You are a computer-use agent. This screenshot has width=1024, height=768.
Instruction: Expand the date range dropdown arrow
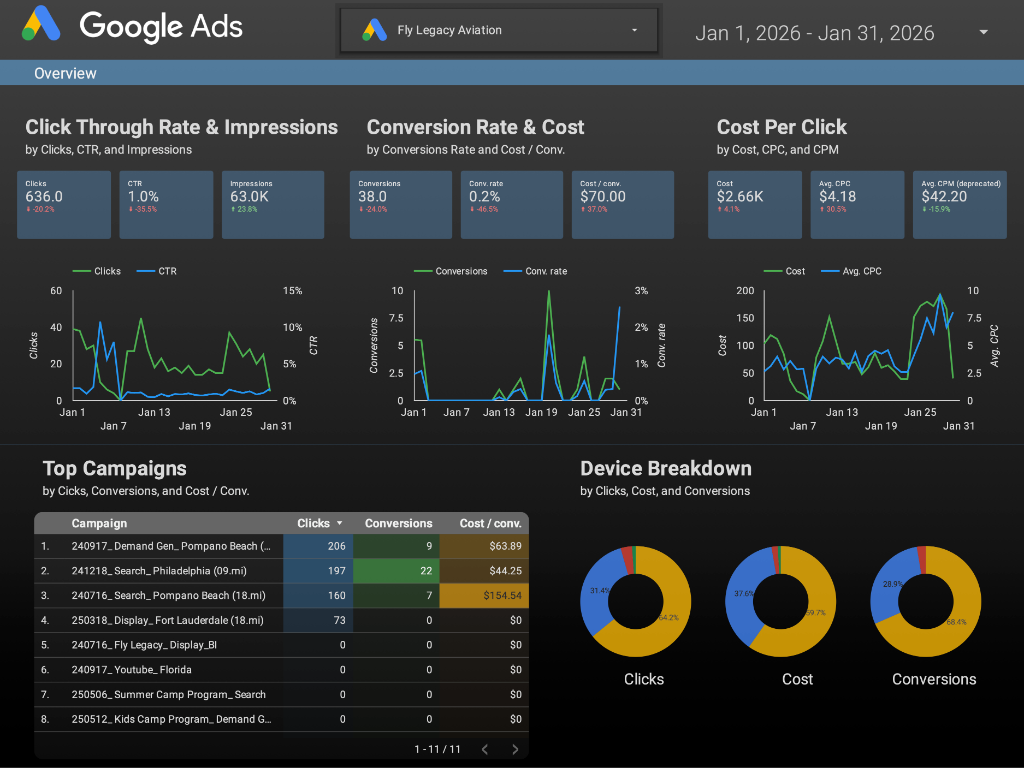[x=984, y=32]
